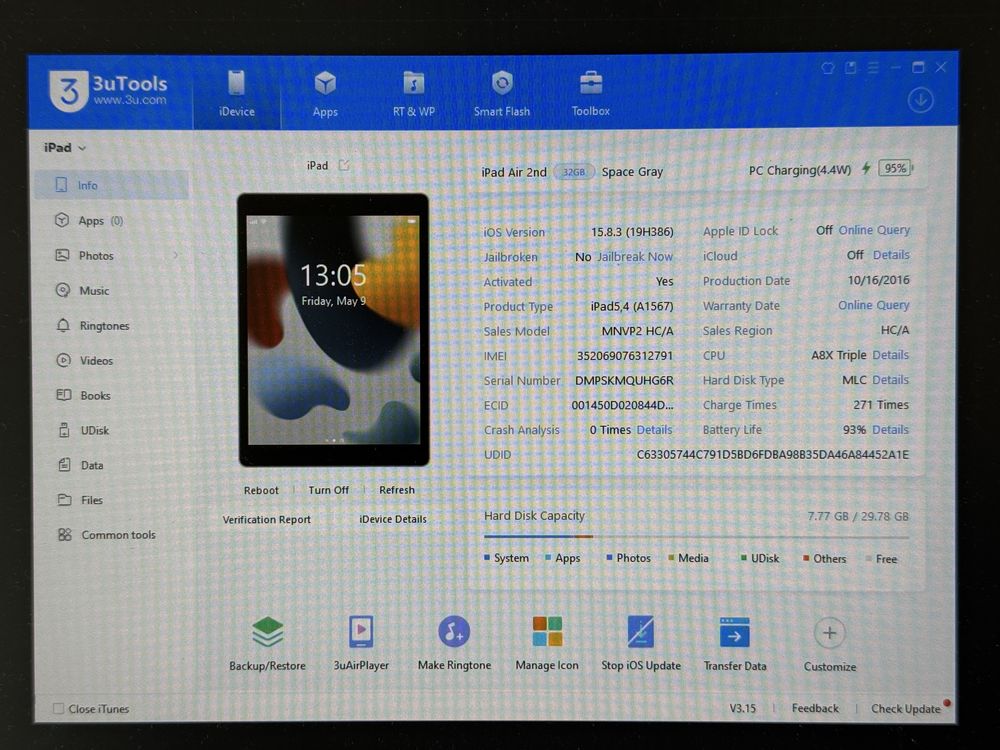This screenshot has height=750, width=1000.
Task: Open the Apps tab in top bar
Action: pos(325,94)
